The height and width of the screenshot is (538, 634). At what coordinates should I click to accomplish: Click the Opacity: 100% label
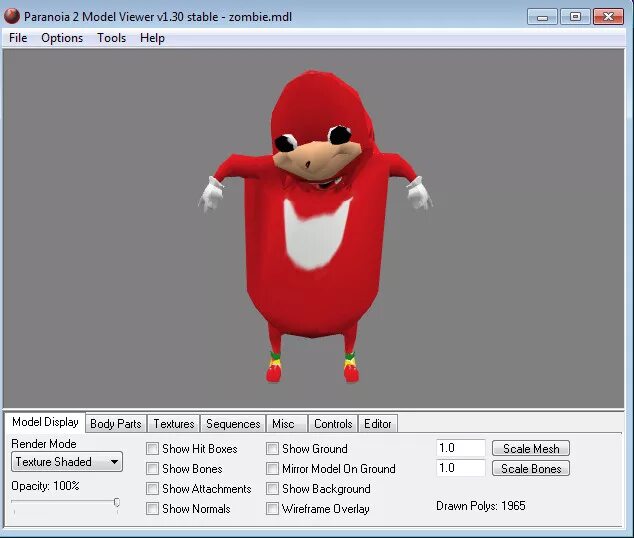[x=45, y=486]
